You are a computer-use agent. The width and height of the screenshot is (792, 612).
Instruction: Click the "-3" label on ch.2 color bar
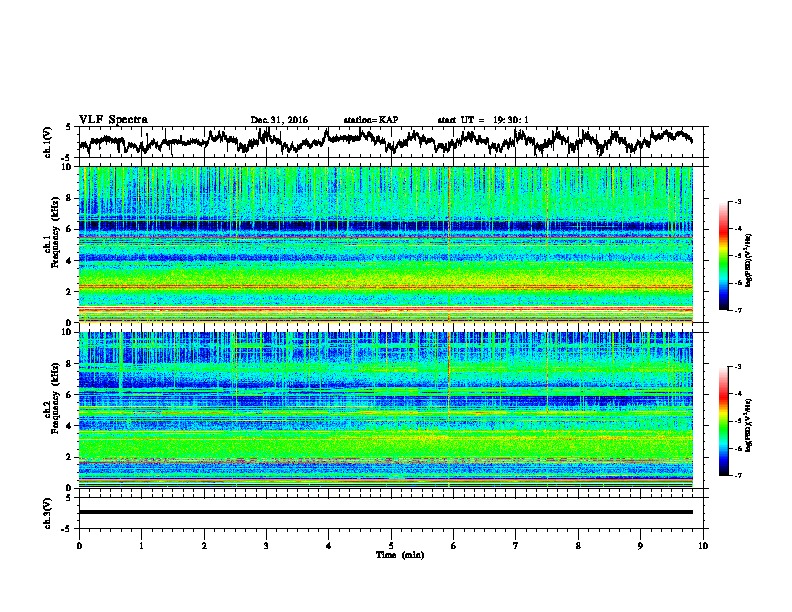737,367
